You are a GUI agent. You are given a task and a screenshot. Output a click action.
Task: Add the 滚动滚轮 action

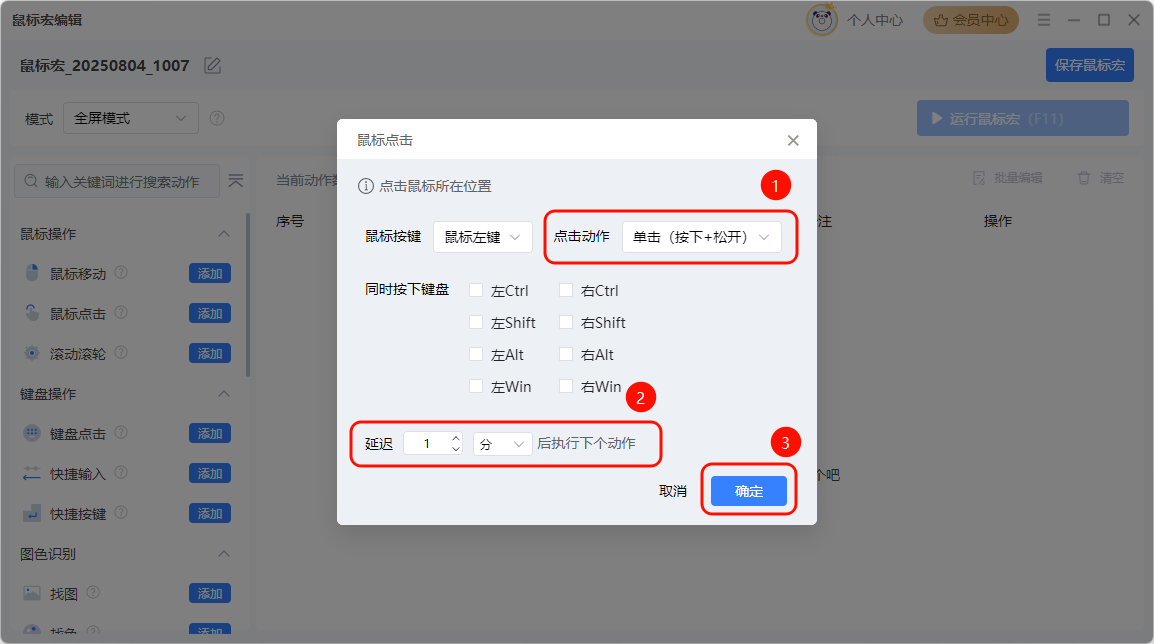point(210,353)
